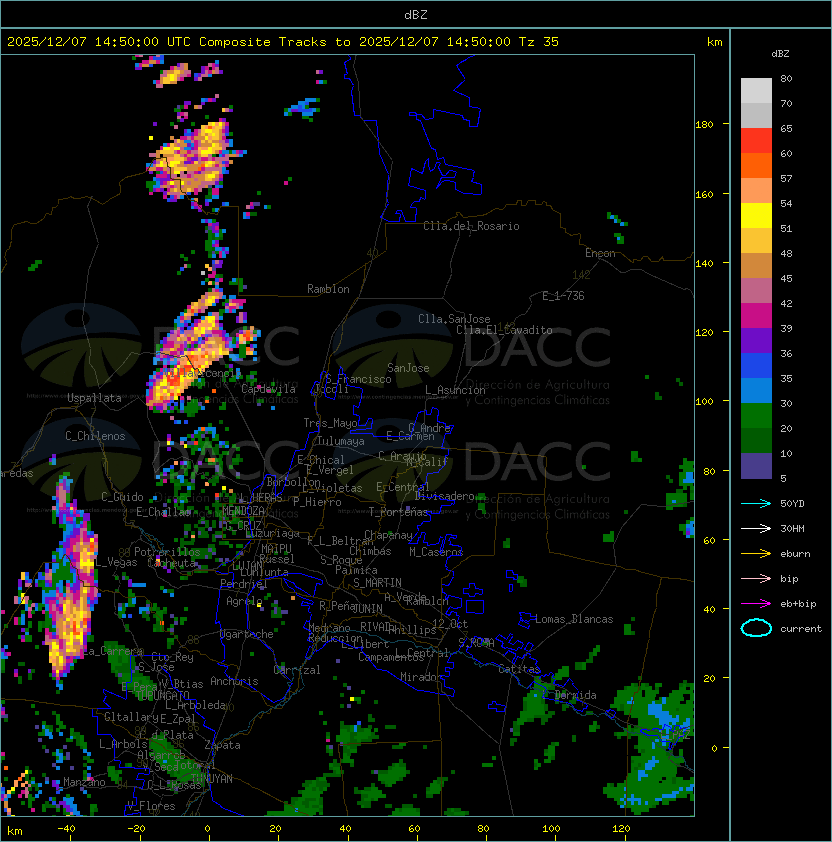The width and height of the screenshot is (832, 842).
Task: Click the '50YD' legend label
Action: tap(792, 504)
